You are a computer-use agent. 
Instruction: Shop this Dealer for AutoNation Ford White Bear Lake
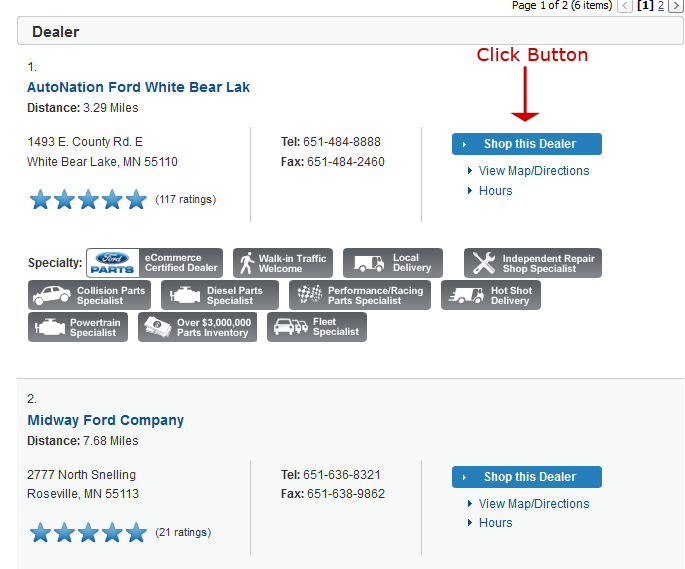[527, 144]
